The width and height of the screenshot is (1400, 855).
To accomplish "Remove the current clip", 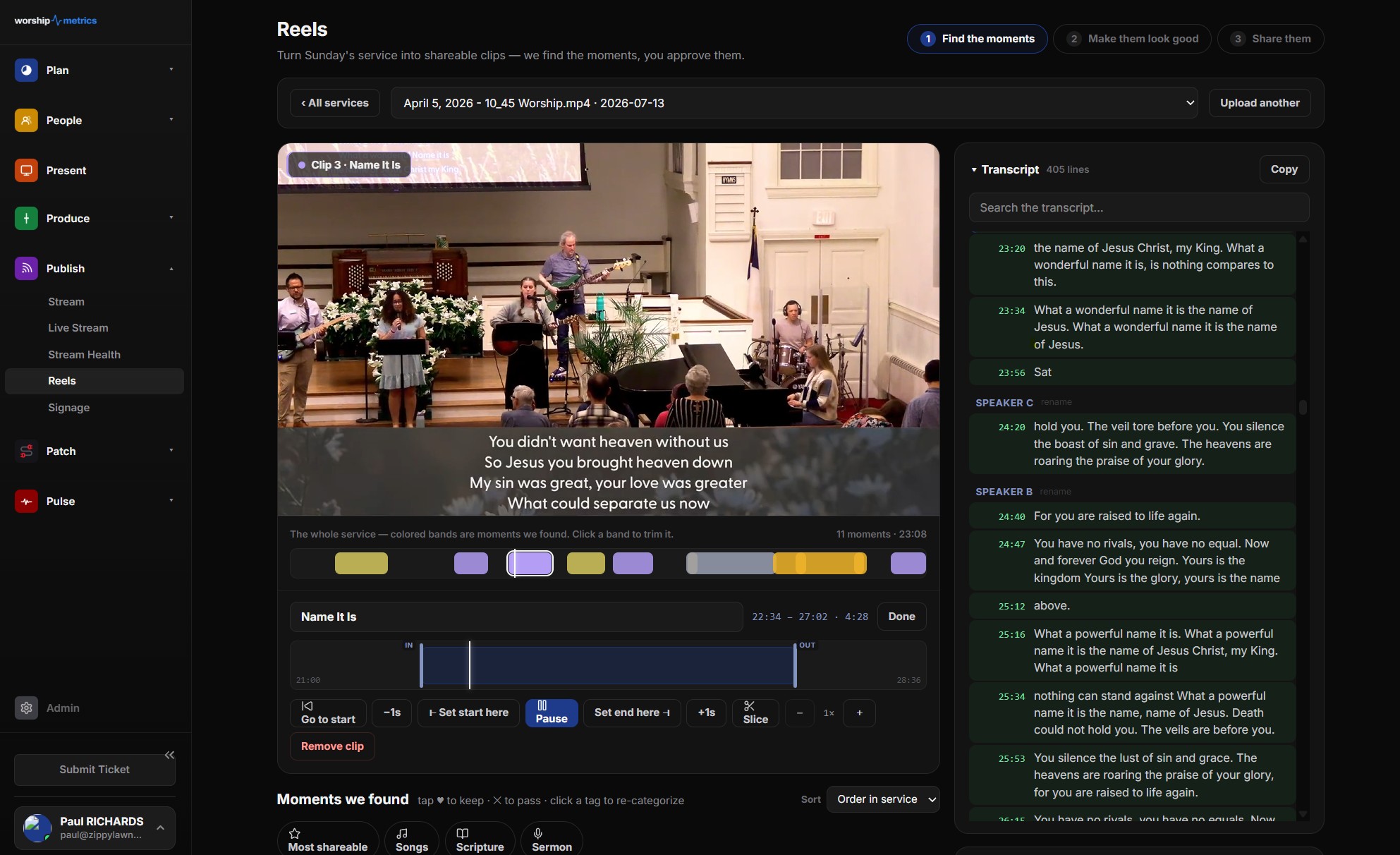I will click(332, 746).
